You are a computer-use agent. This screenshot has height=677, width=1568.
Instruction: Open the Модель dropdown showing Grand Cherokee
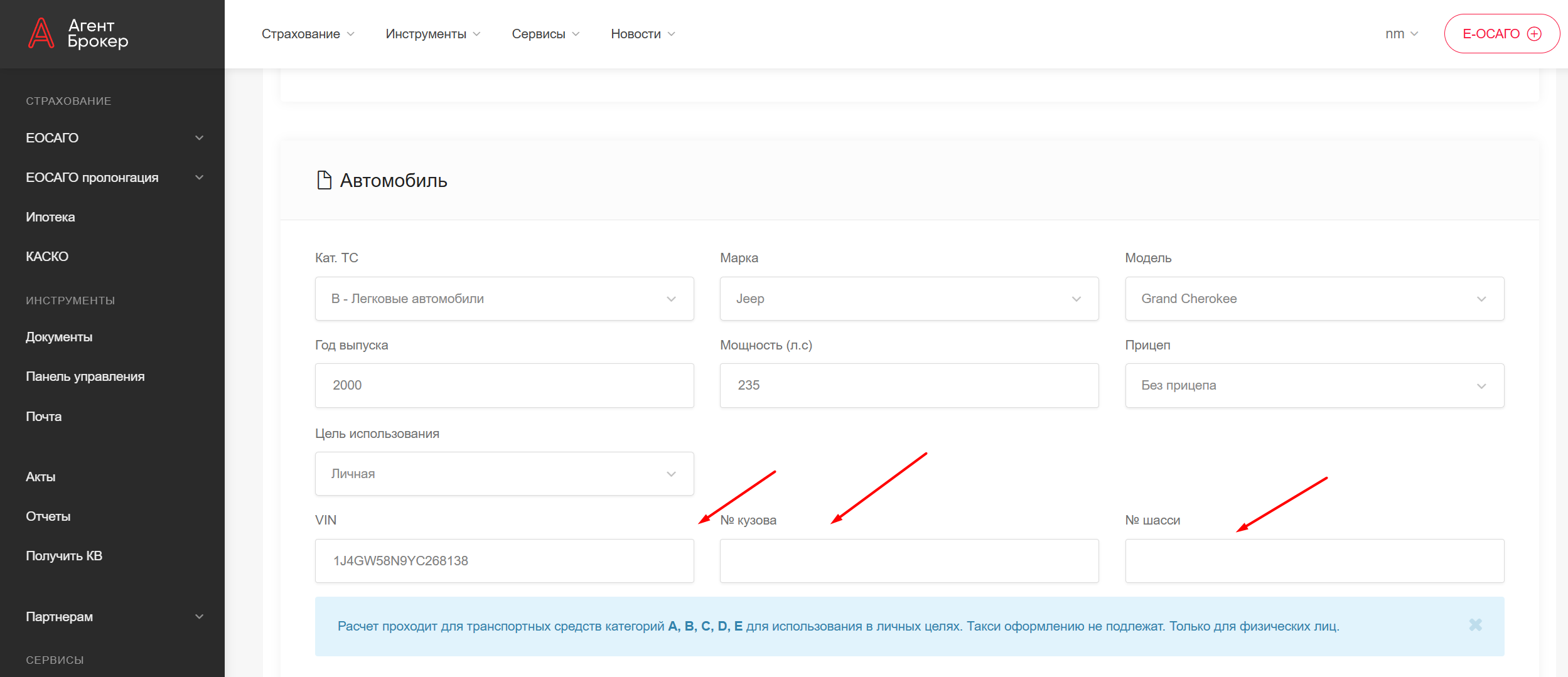pos(1314,299)
